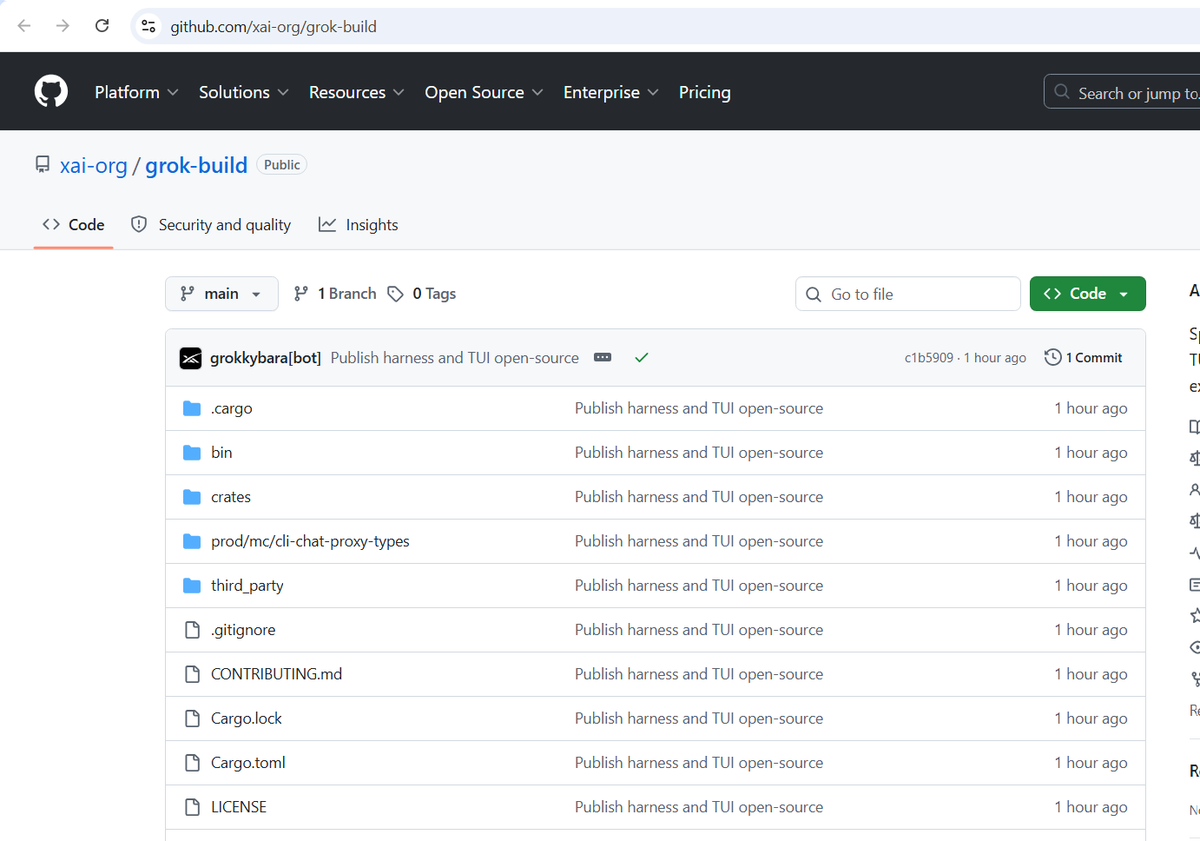Open the LICENSE file
1200x841 pixels.
pyautogui.click(x=239, y=807)
